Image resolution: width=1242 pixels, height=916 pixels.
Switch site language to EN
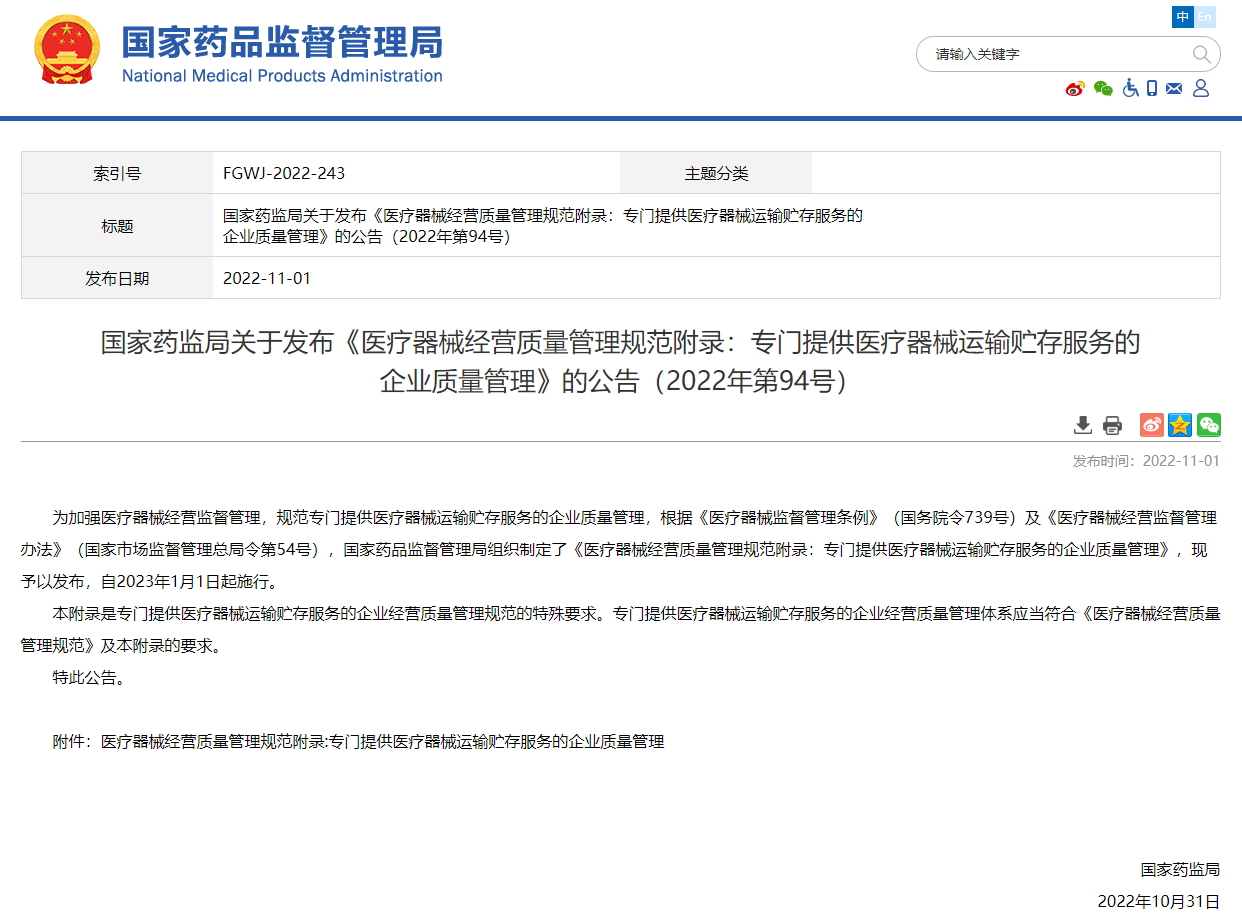[x=1206, y=17]
